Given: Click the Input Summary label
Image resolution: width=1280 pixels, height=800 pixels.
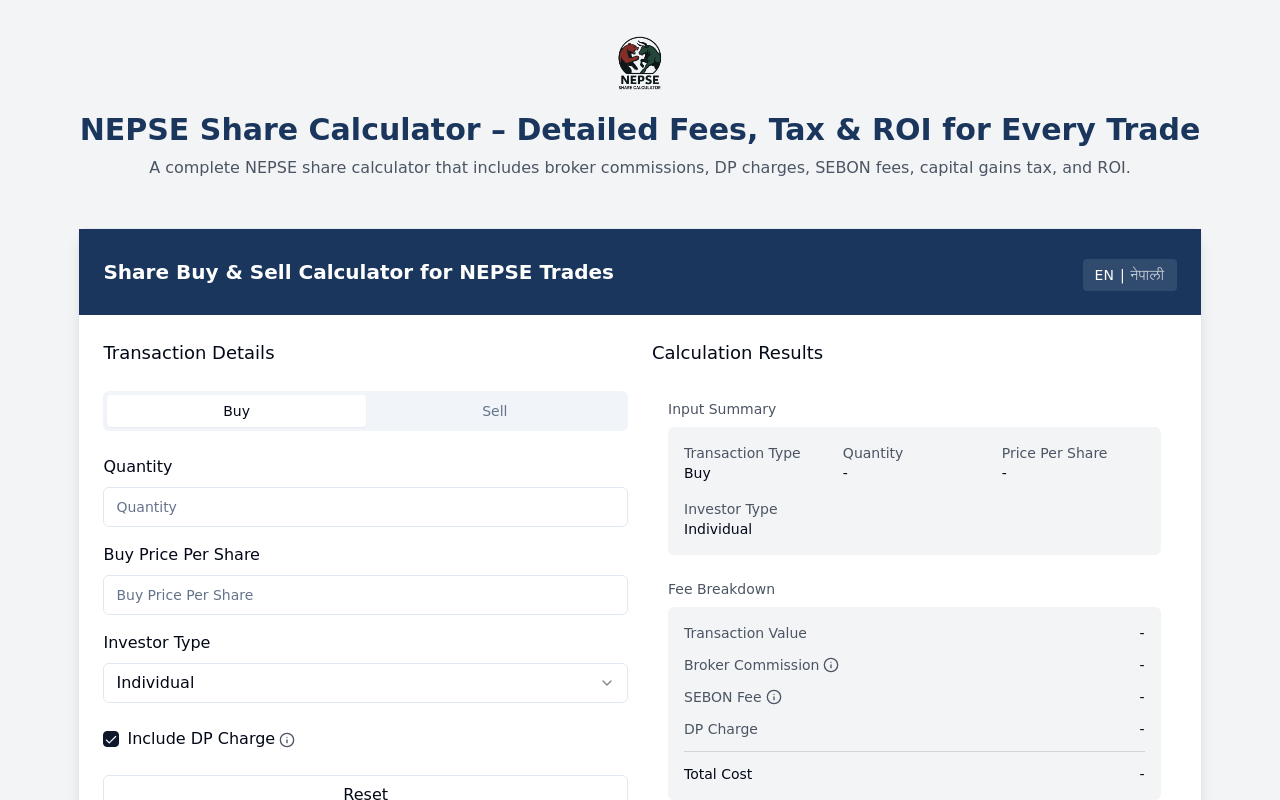Looking at the screenshot, I should pyautogui.click(x=722, y=409).
